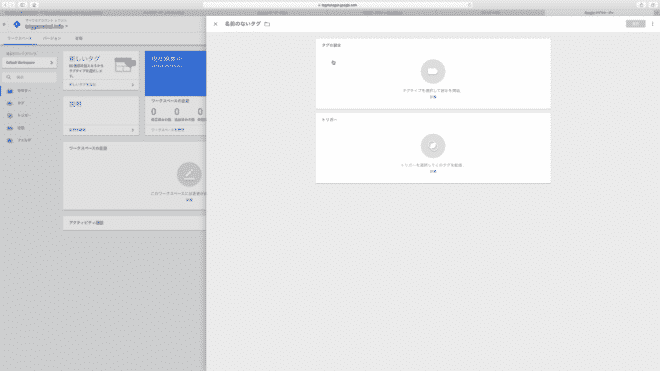Expand the Default Workspace selector
The width and height of the screenshot is (660, 371).
[29, 63]
